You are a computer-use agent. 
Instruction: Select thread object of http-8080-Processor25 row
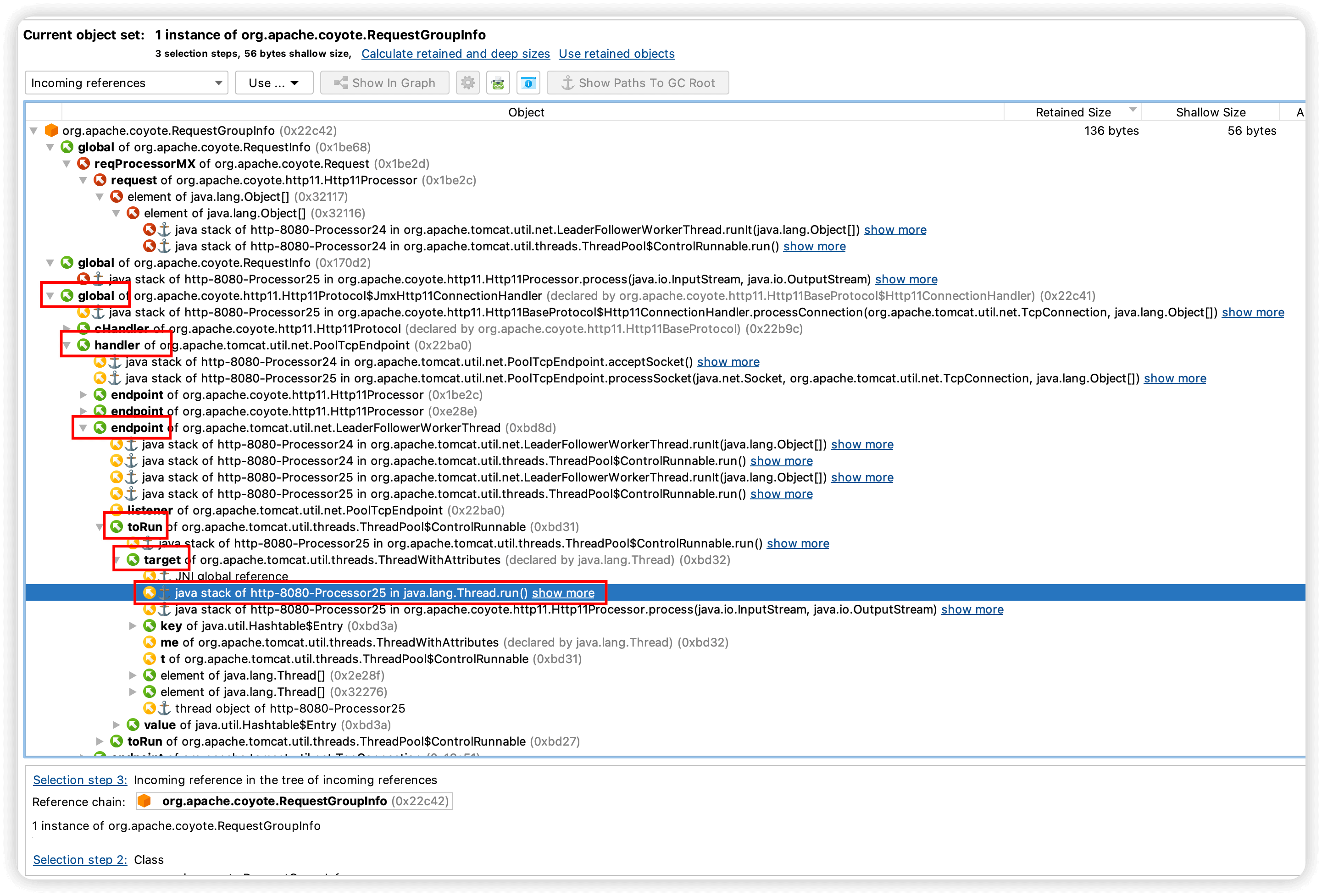pyautogui.click(x=665, y=708)
